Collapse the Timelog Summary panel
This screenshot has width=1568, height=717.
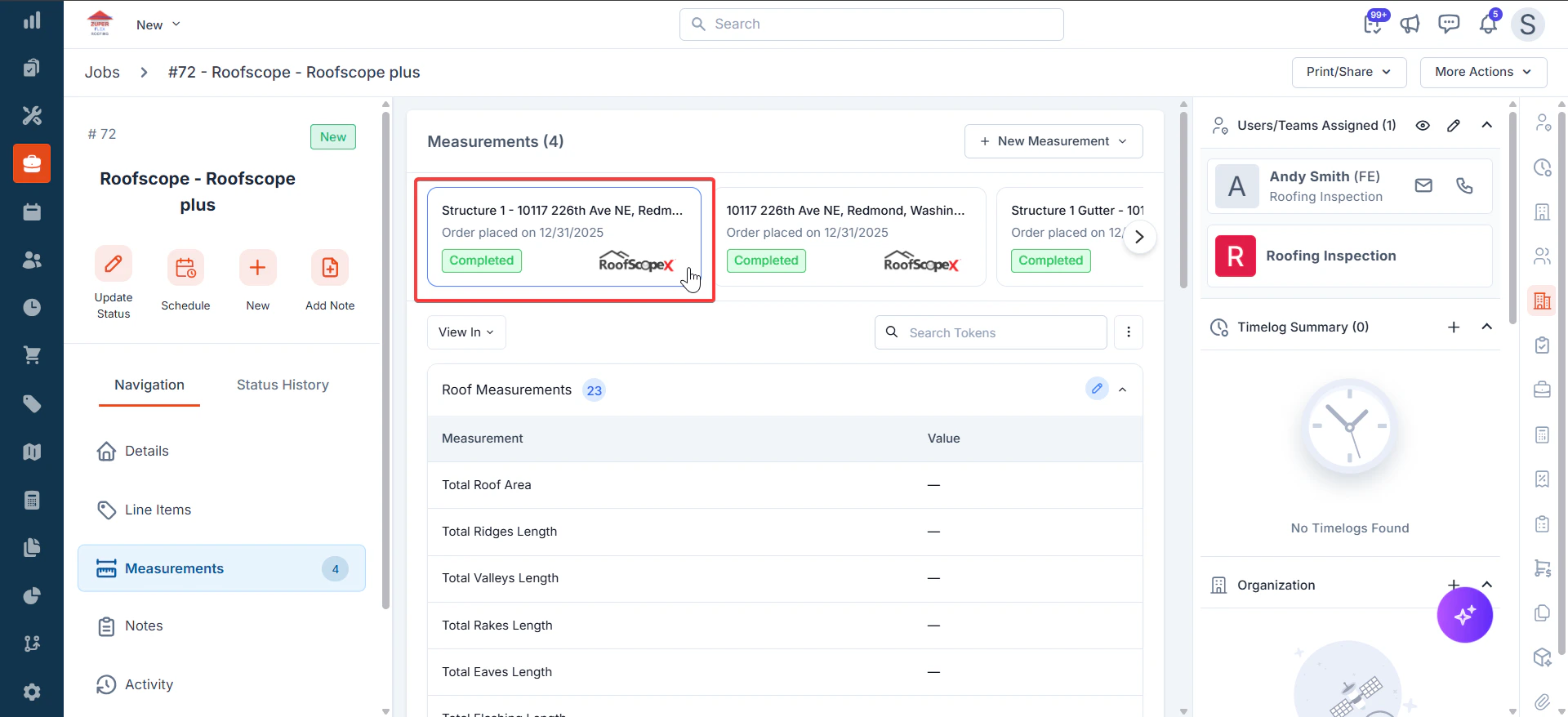pyautogui.click(x=1487, y=327)
